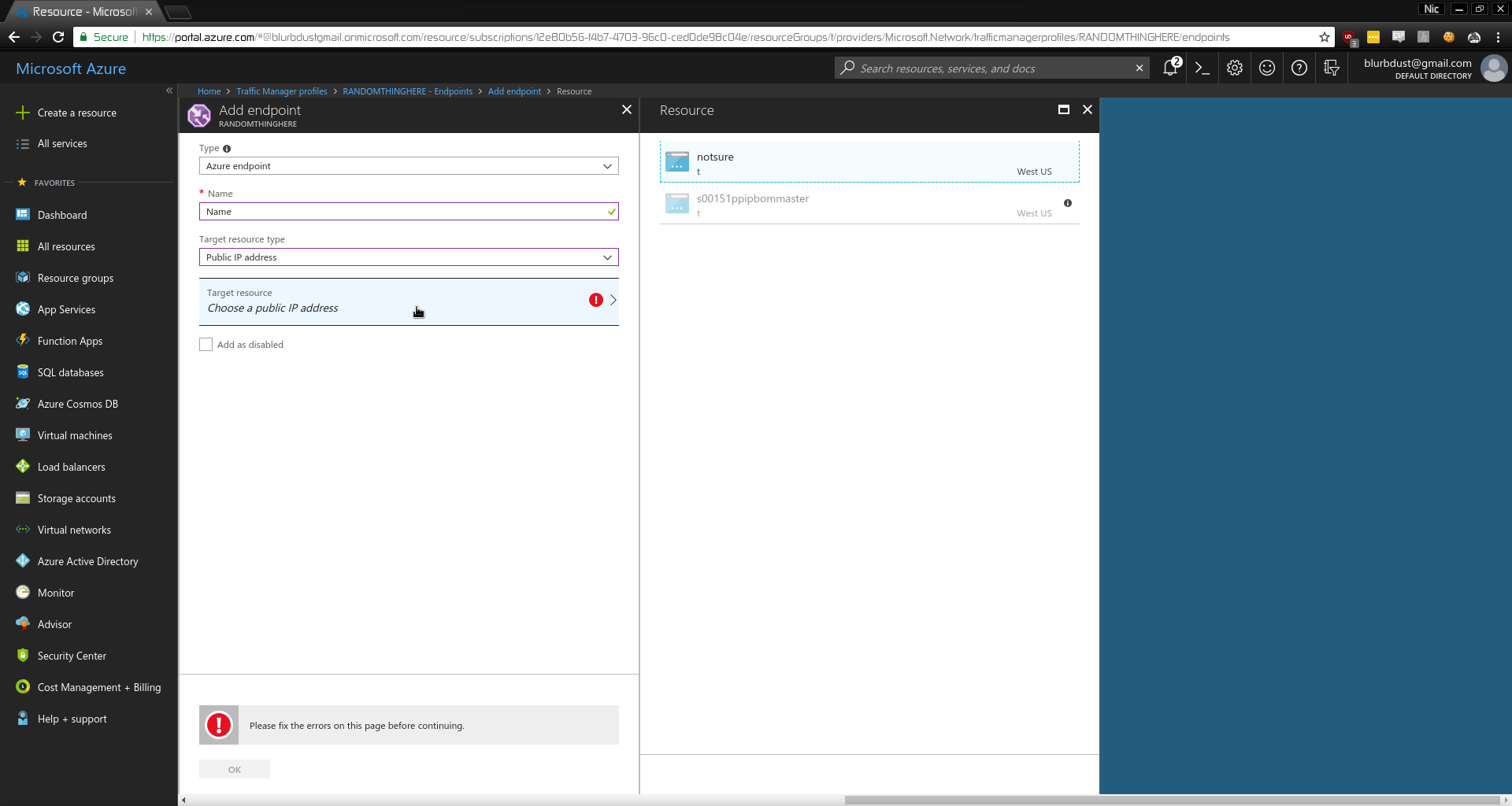
Task: Go to Add endpoint breadcrumb
Action: [514, 91]
